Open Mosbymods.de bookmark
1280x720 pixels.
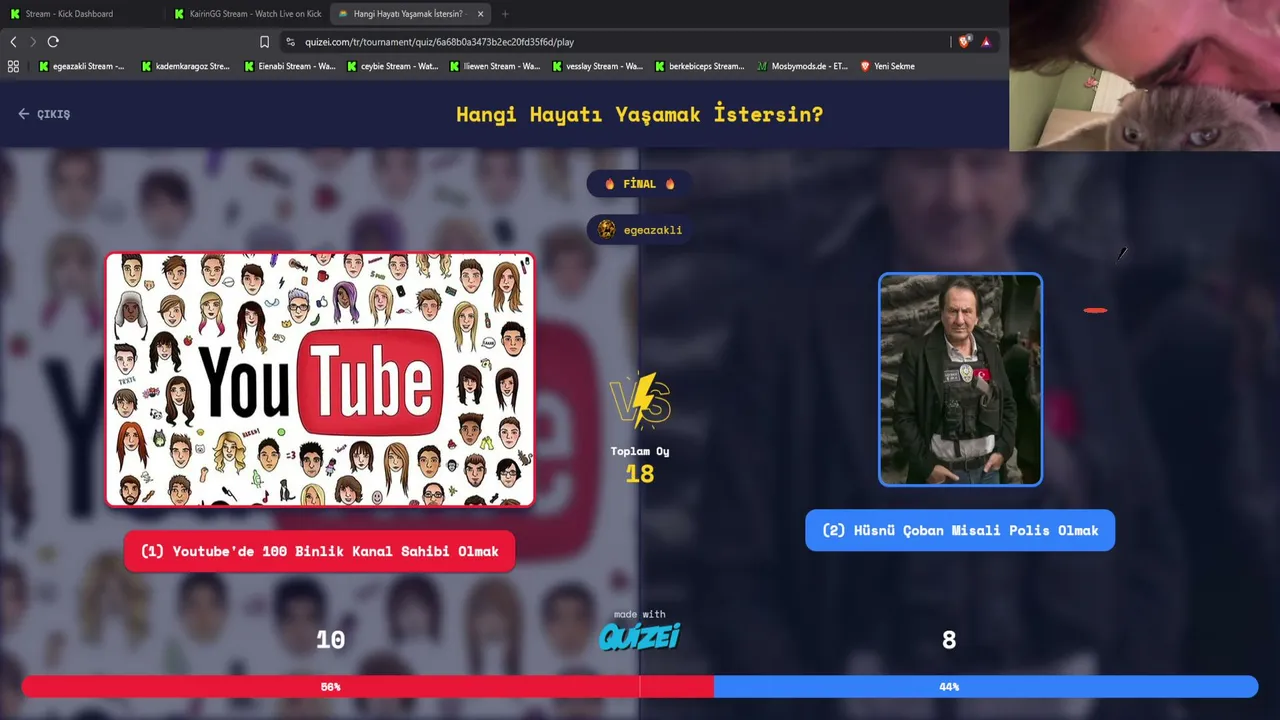point(803,66)
